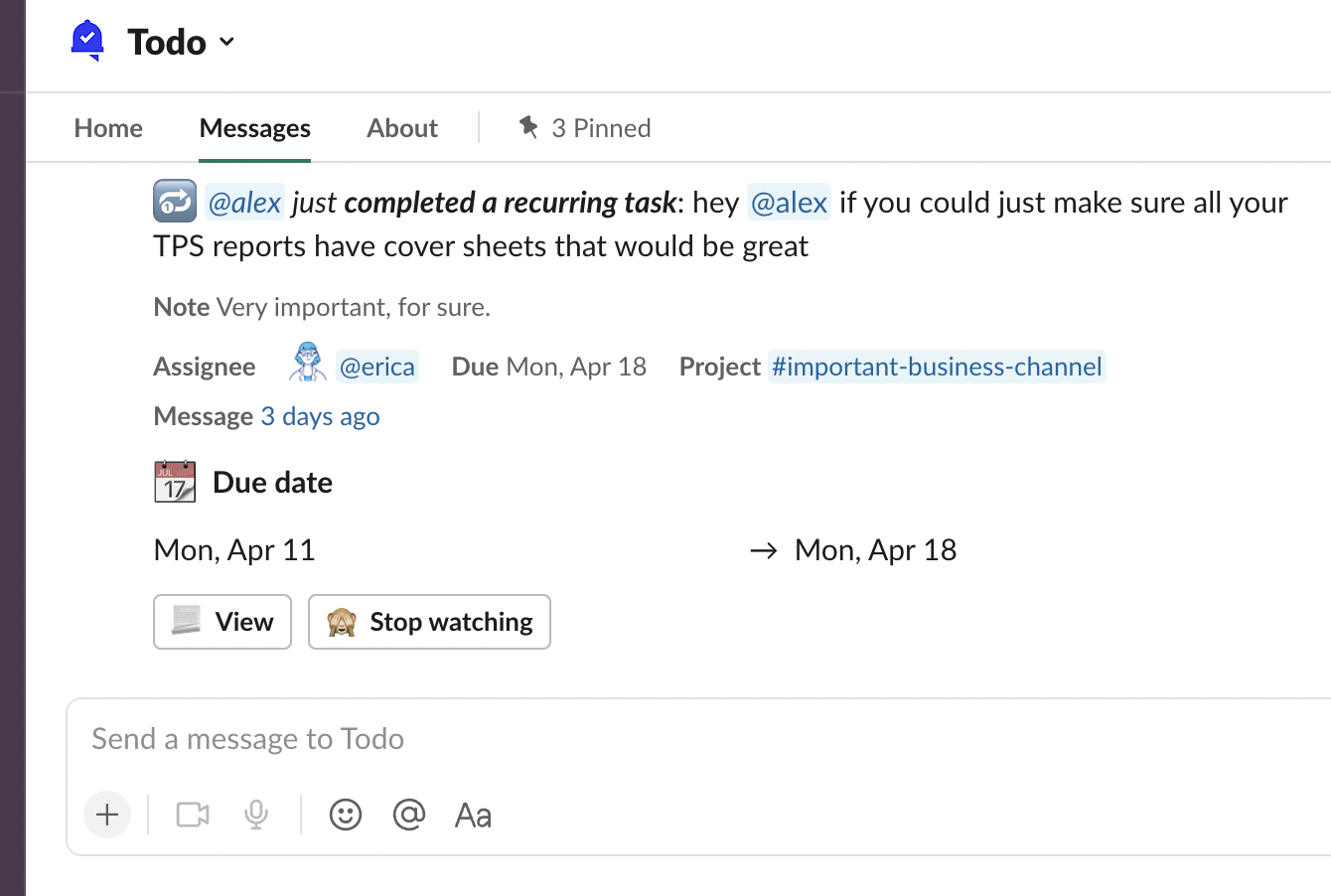The height and width of the screenshot is (896, 1331).
Task: Toggle text formatting with Aa icon
Action: (x=473, y=816)
